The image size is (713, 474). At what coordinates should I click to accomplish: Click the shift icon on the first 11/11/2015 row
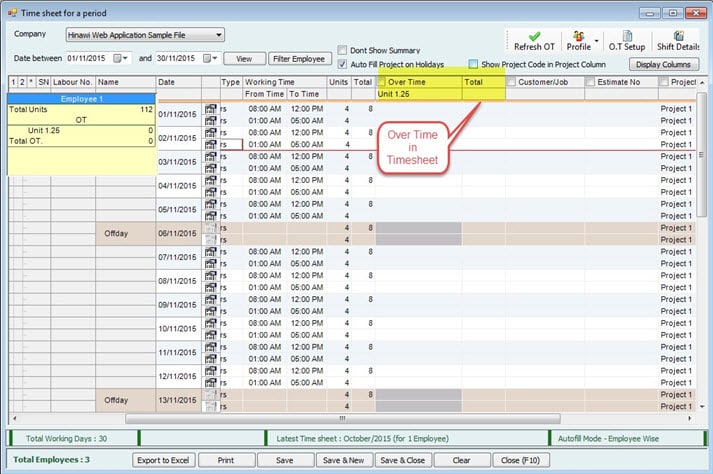pos(211,347)
